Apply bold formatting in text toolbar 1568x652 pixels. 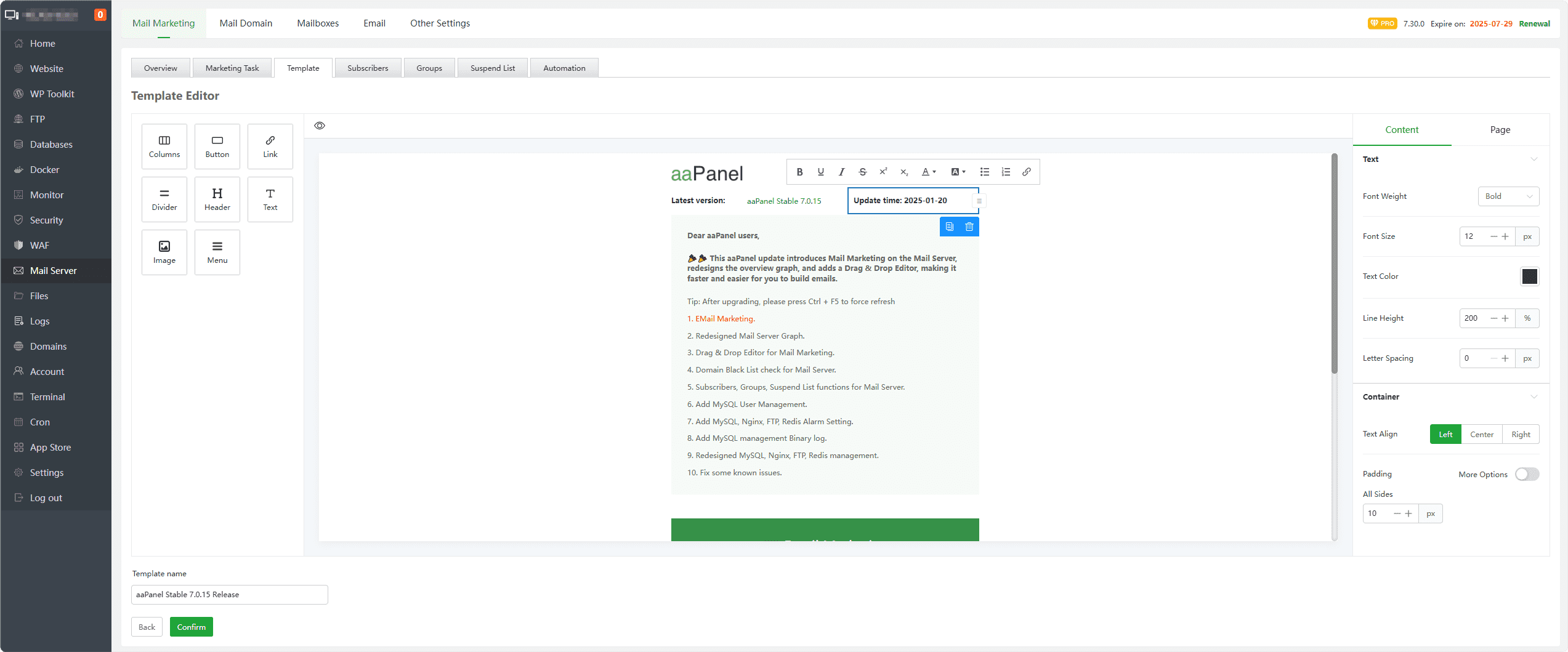coord(800,172)
